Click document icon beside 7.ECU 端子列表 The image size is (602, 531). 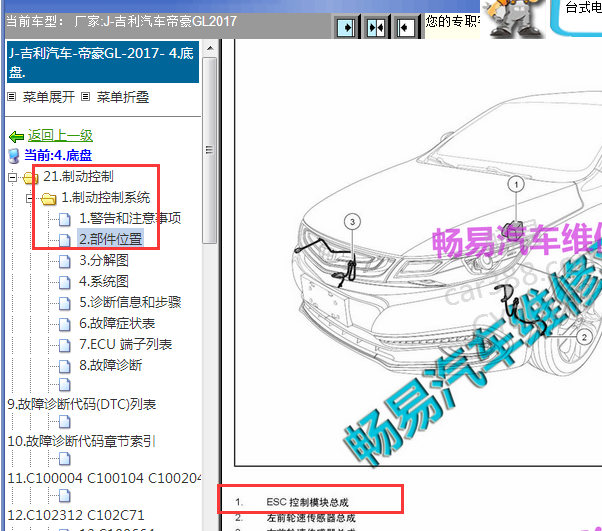coord(65,346)
